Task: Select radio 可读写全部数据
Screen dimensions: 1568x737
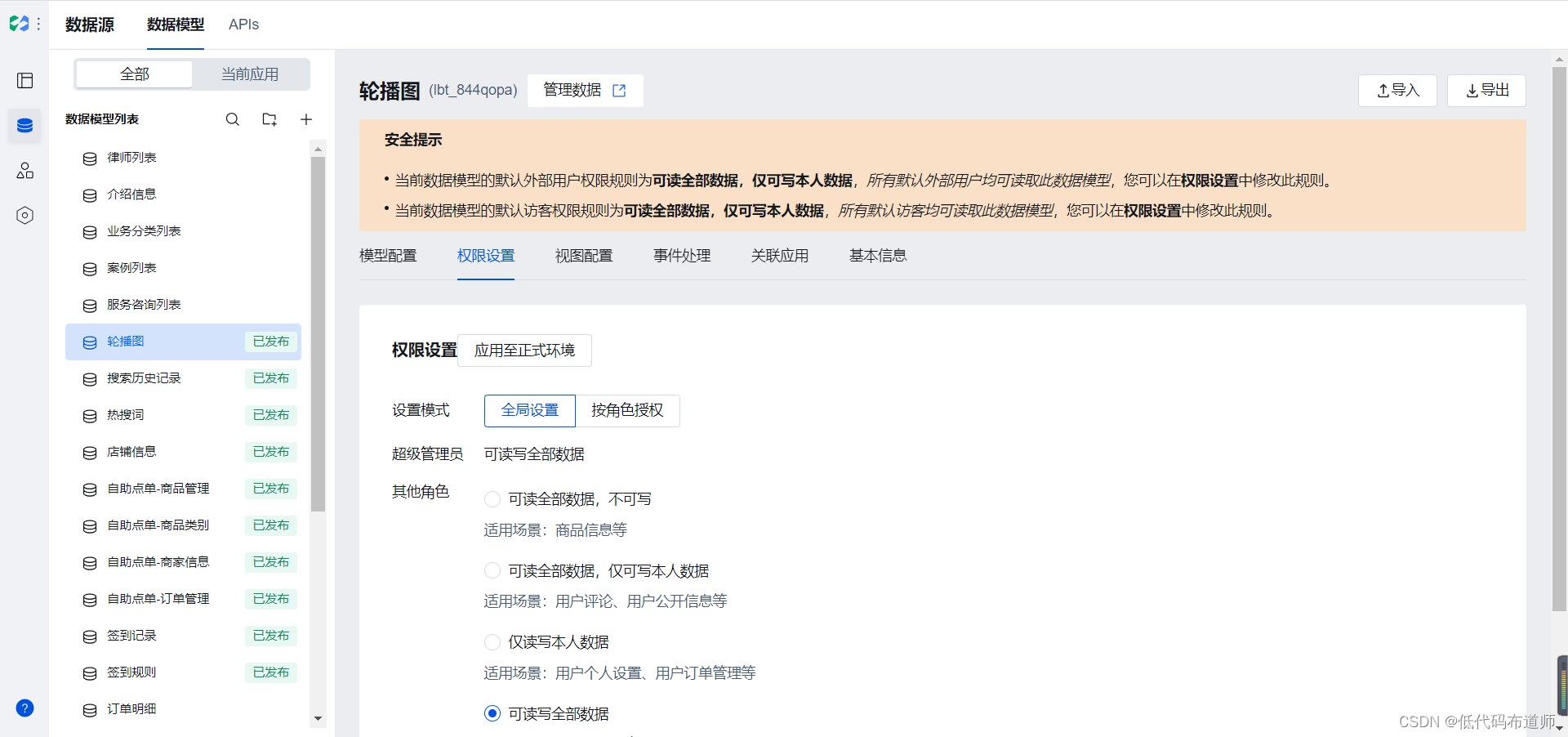Action: coord(492,713)
